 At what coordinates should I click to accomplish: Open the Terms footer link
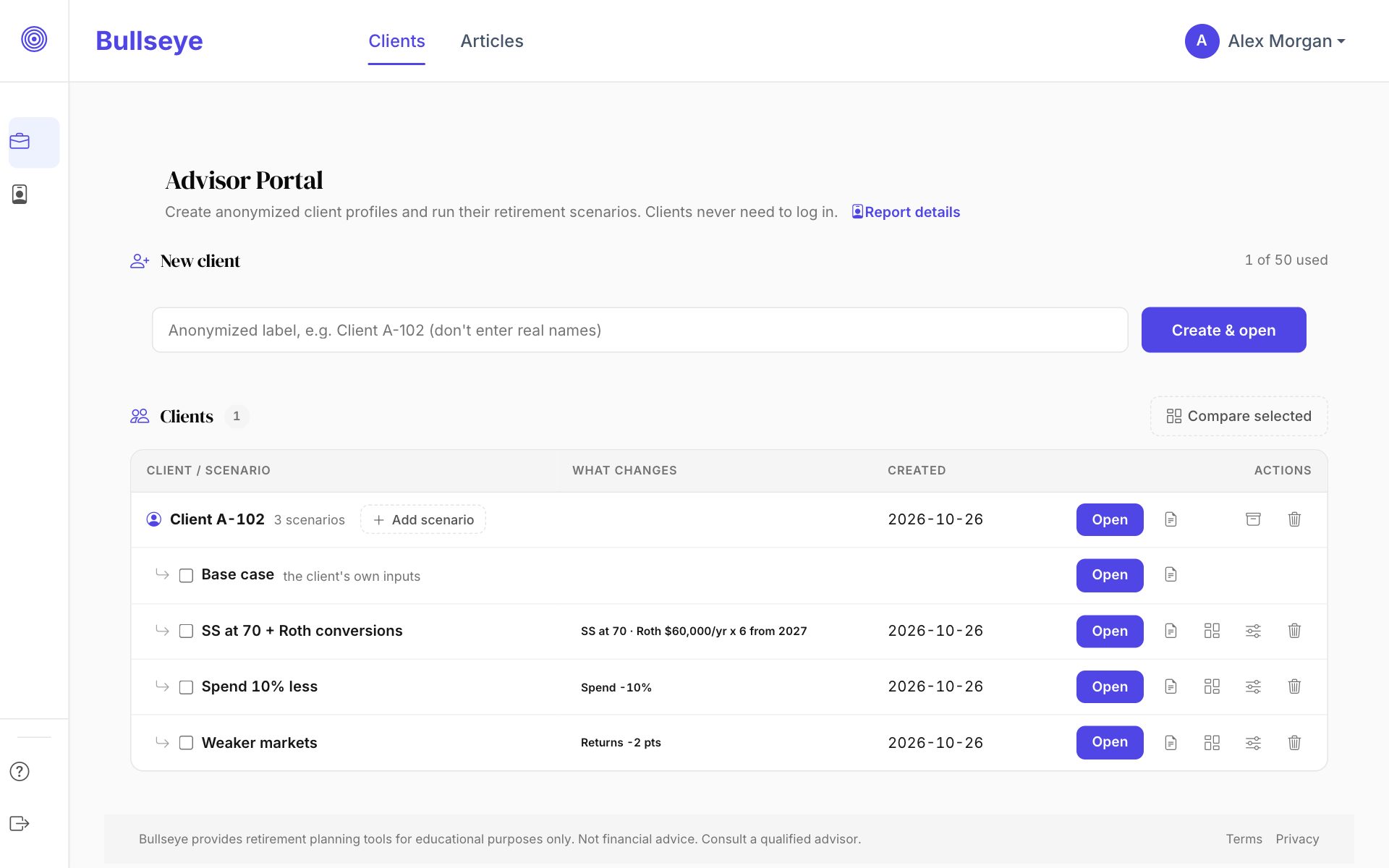click(1244, 839)
